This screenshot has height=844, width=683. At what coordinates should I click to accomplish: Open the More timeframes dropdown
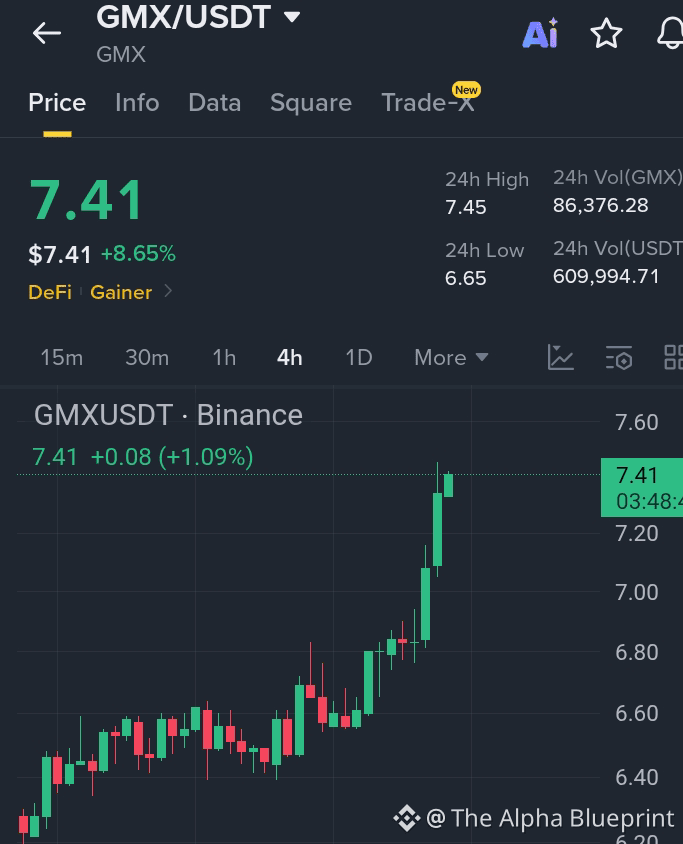pos(451,357)
